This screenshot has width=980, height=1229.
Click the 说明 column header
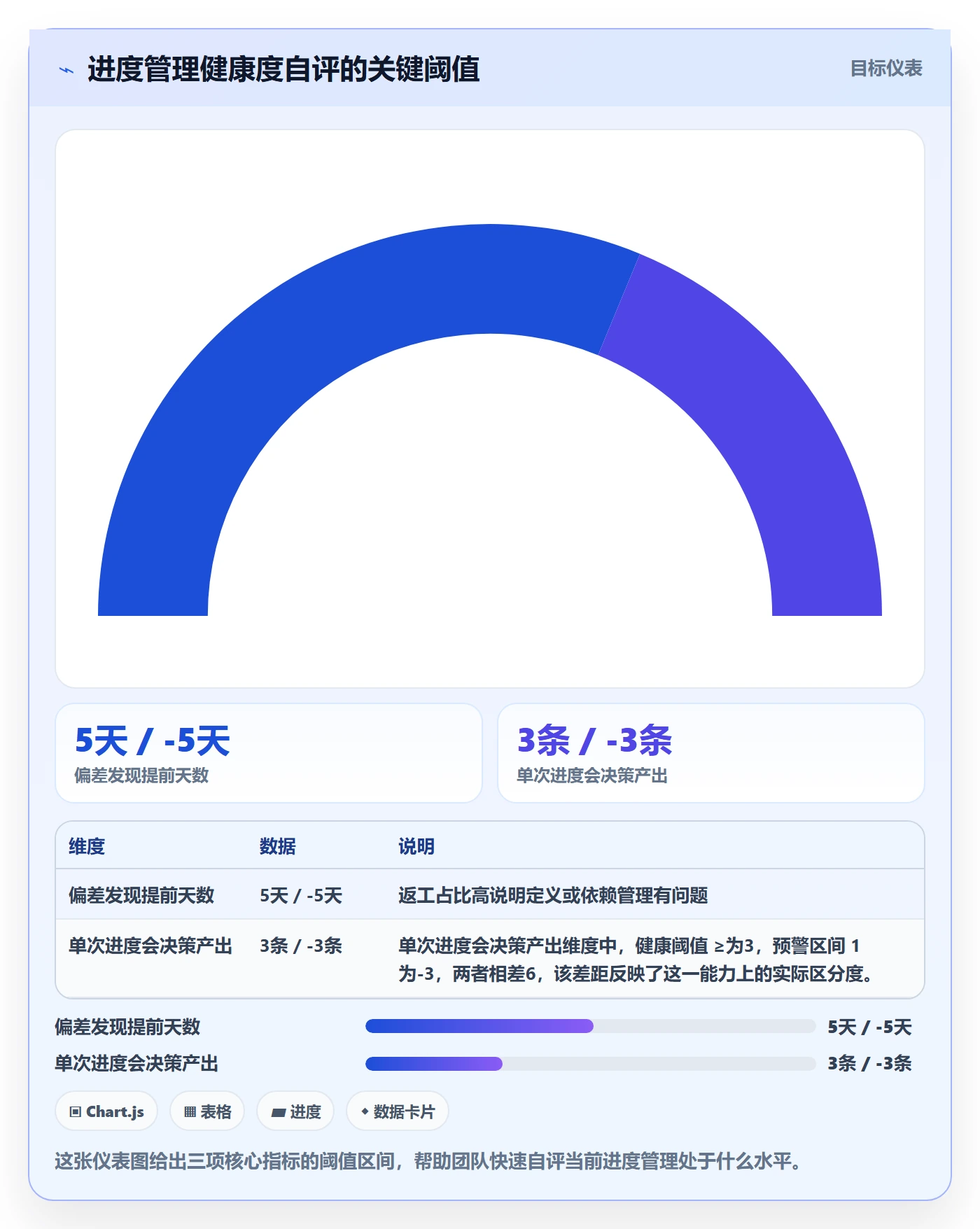pyautogui.click(x=416, y=846)
